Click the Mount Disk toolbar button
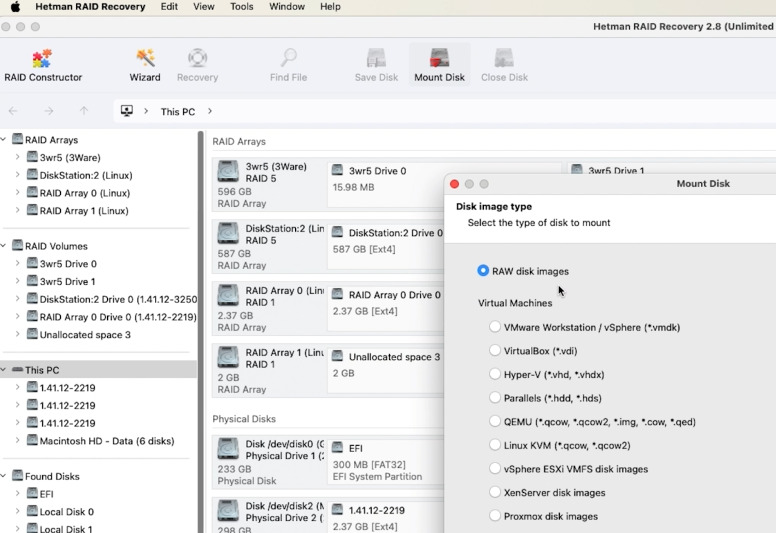Screen dimensions: 776x533 point(439,65)
